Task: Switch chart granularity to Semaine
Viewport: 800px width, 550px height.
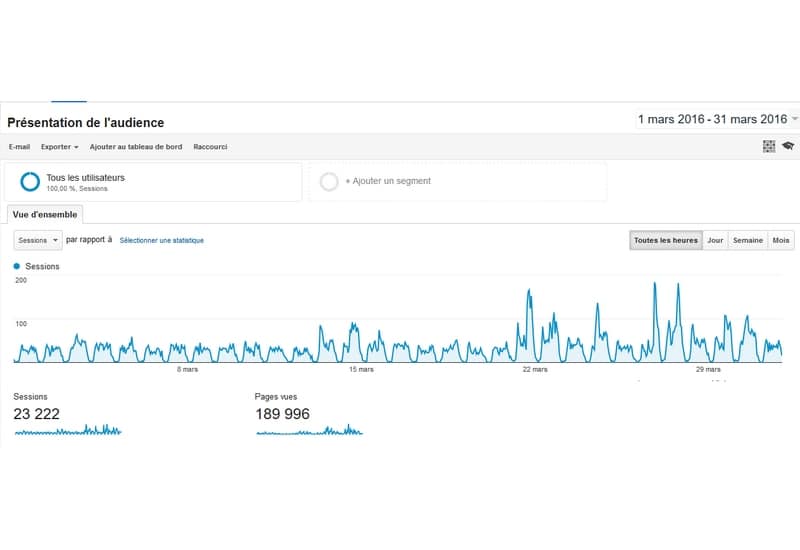Action: tap(748, 240)
